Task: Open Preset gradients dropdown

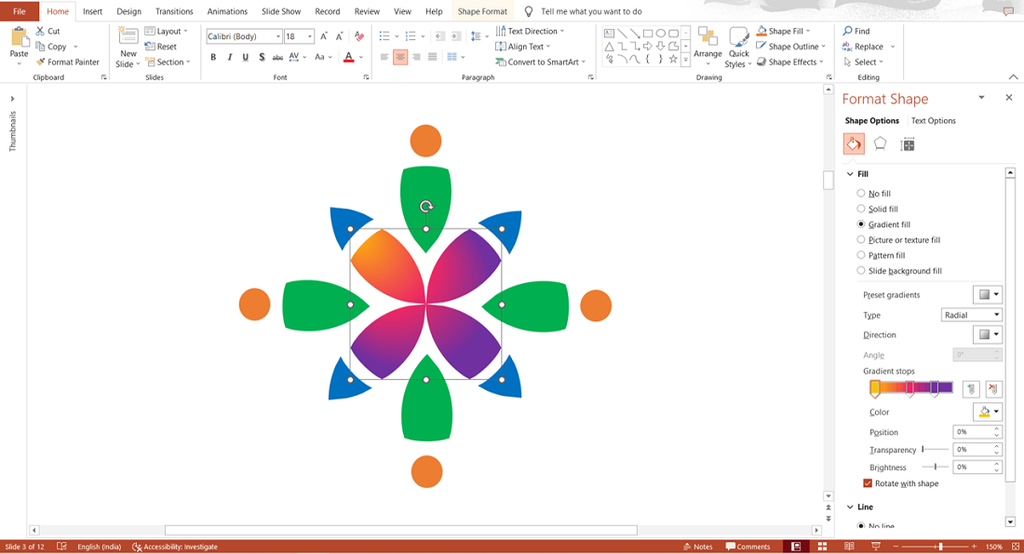Action: point(987,295)
